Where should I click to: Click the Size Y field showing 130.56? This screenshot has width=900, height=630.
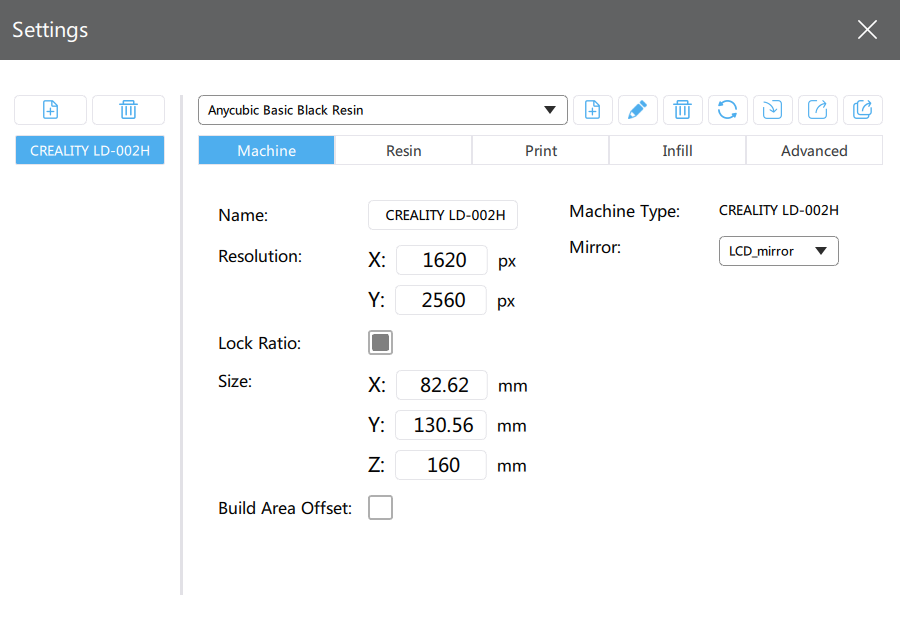441,425
